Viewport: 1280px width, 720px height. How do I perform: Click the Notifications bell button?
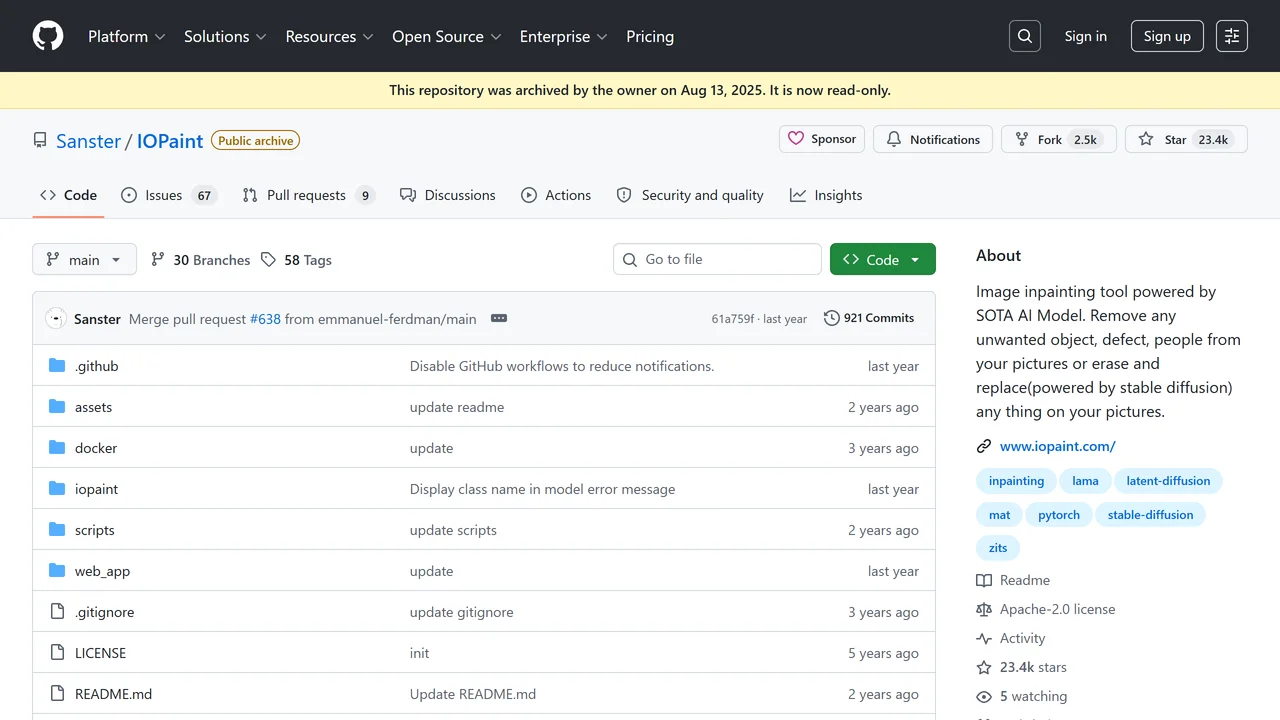[933, 139]
